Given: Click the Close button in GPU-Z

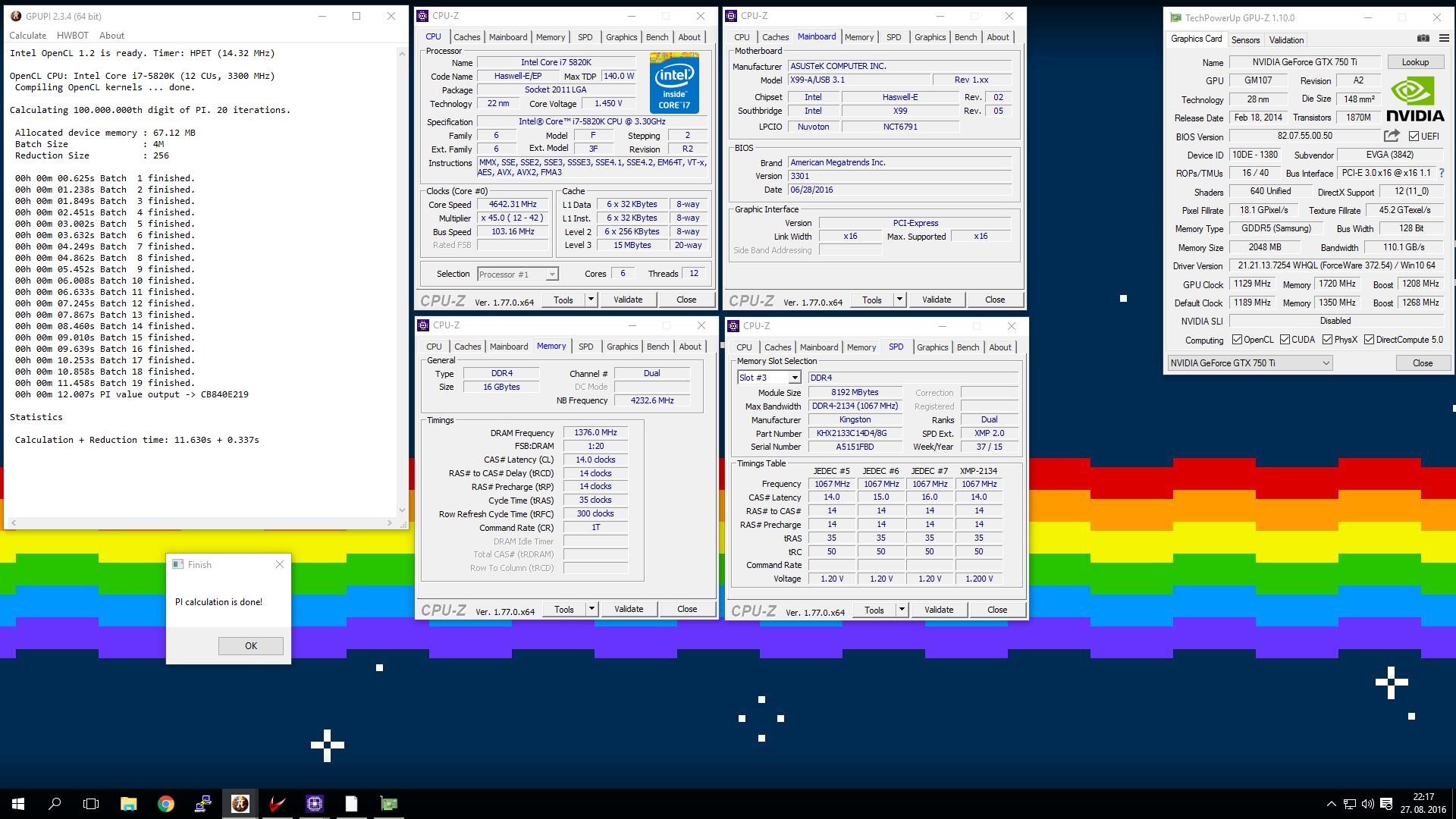Looking at the screenshot, I should pos(1422,363).
